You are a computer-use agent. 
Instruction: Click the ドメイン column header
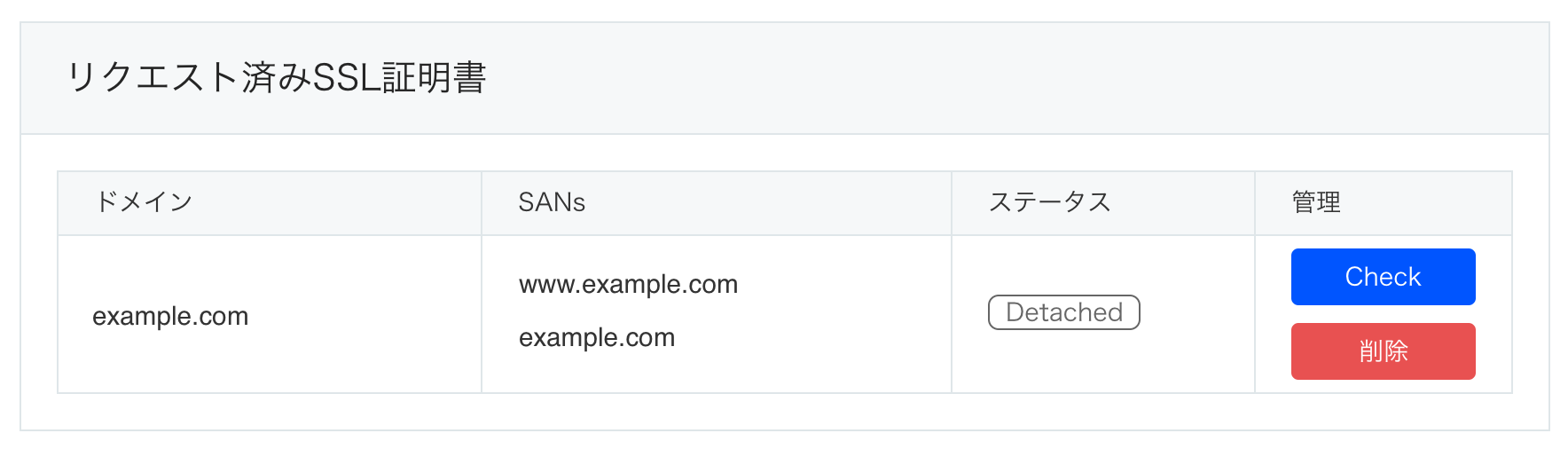click(x=143, y=202)
